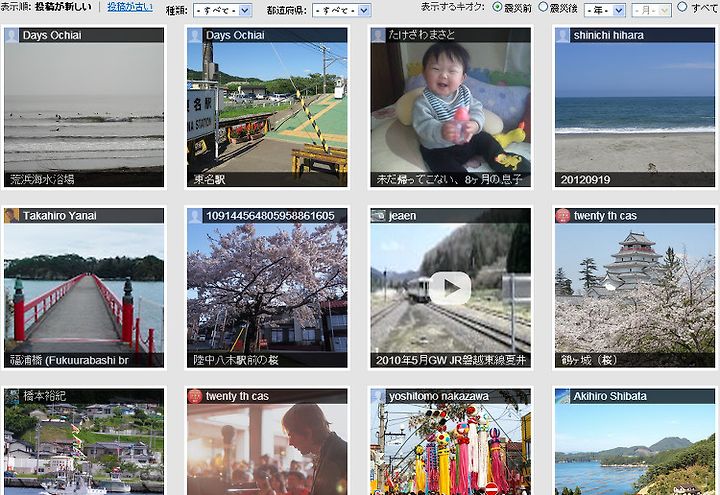Open the 荒浜海水浴場 beach photo
The width and height of the screenshot is (720, 495).
coord(84,107)
